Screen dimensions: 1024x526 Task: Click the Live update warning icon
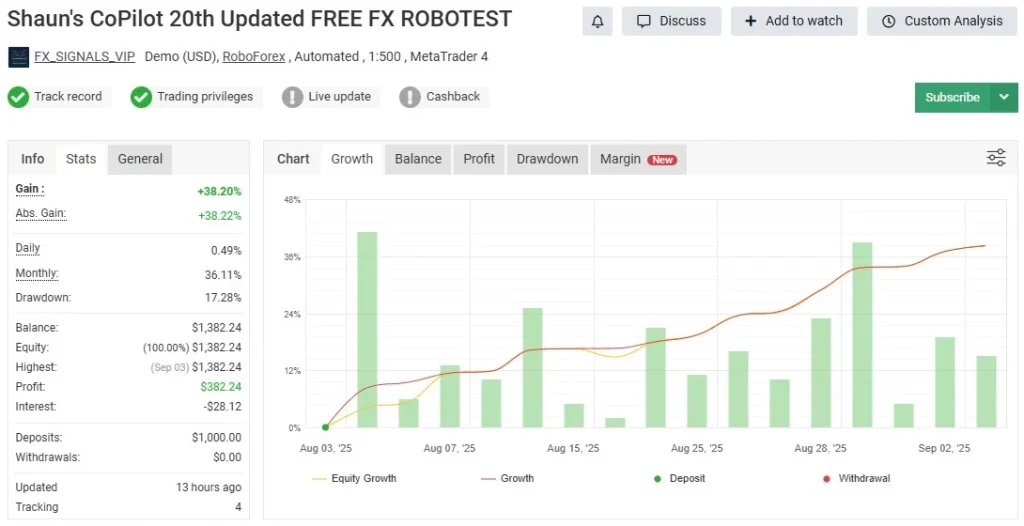point(293,97)
